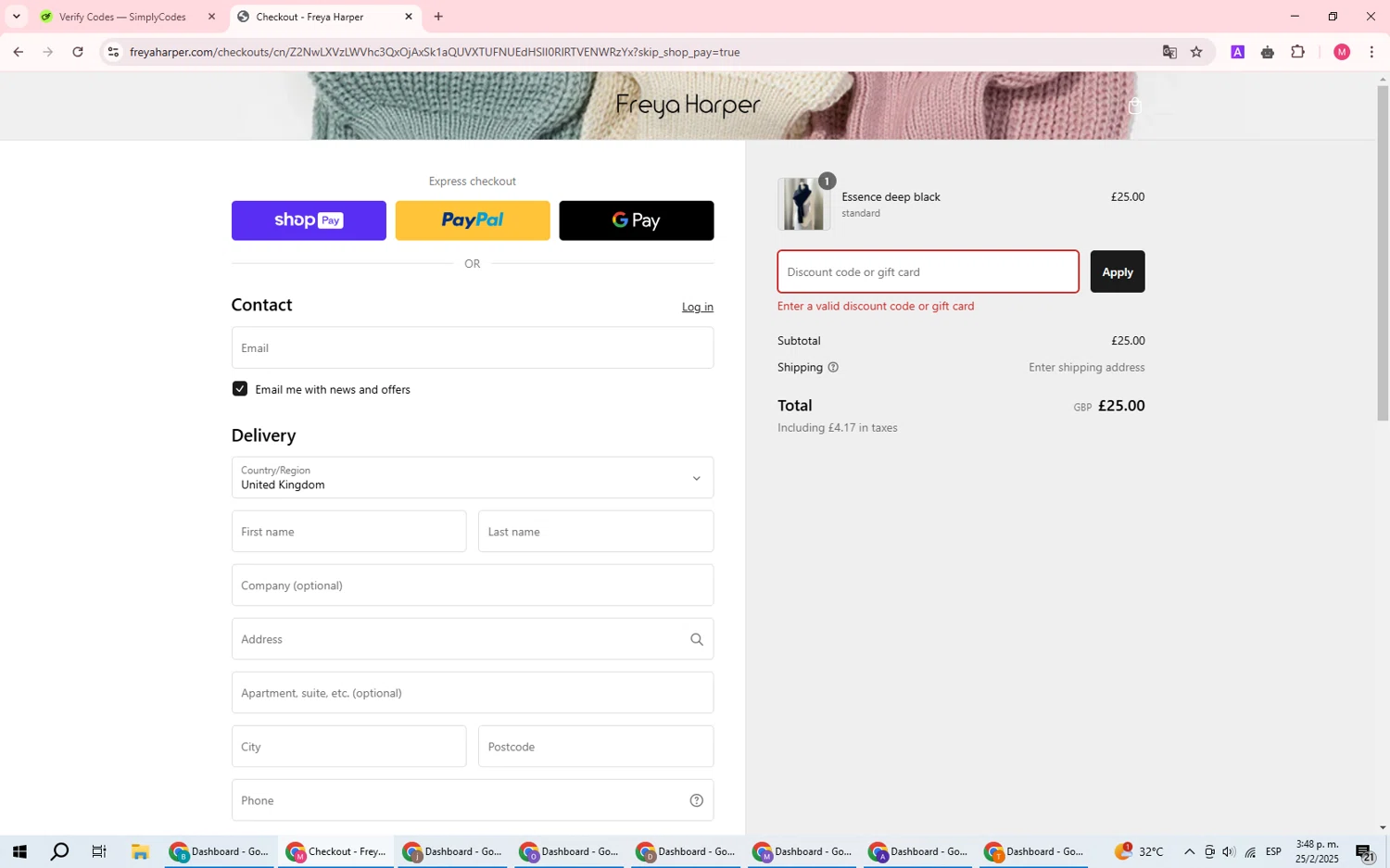Focus the First name field
The image size is (1390, 868).
pyautogui.click(x=349, y=532)
